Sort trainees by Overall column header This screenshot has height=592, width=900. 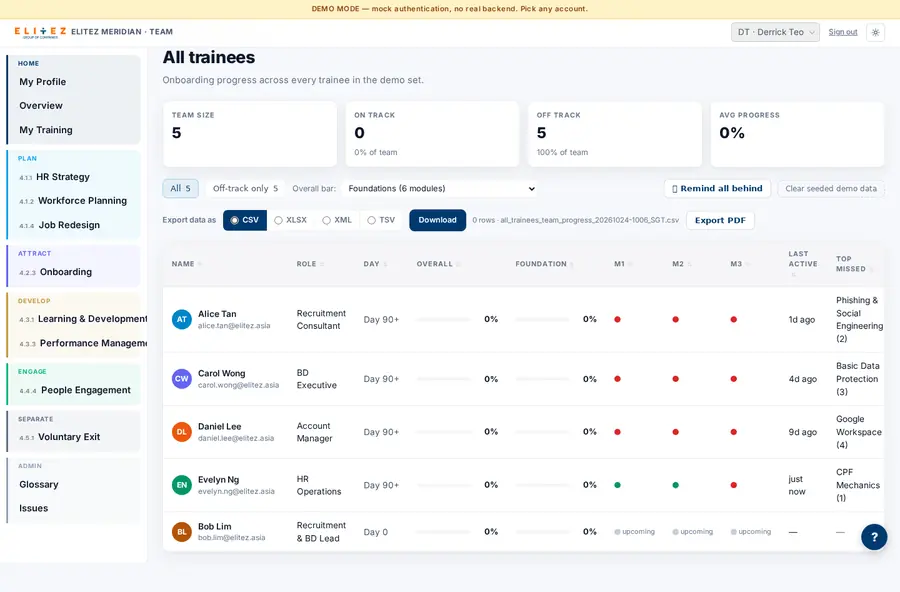[x=438, y=264]
